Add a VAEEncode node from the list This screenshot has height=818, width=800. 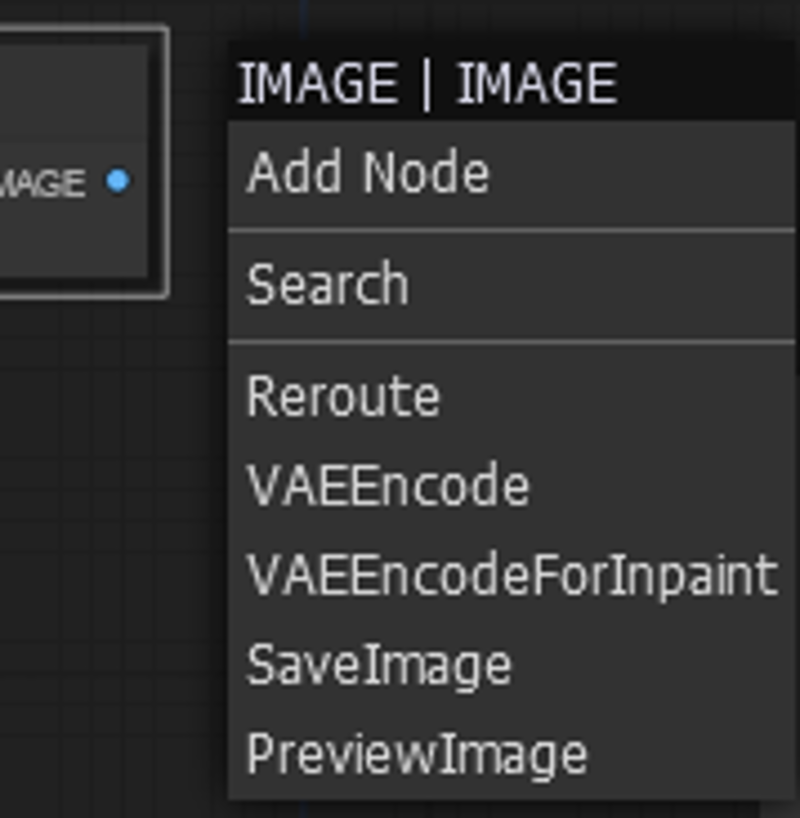pyautogui.click(x=511, y=486)
